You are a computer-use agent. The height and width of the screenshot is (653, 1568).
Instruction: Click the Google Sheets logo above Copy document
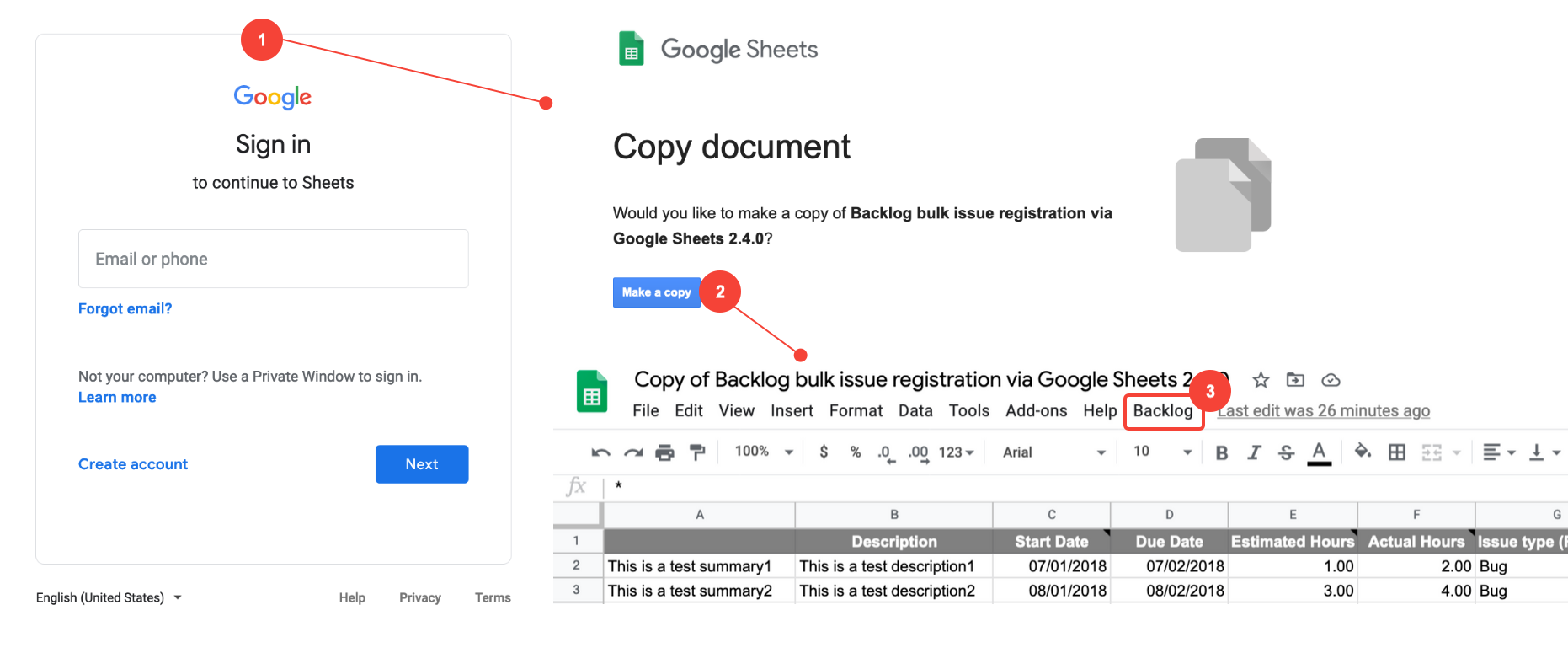tap(717, 49)
